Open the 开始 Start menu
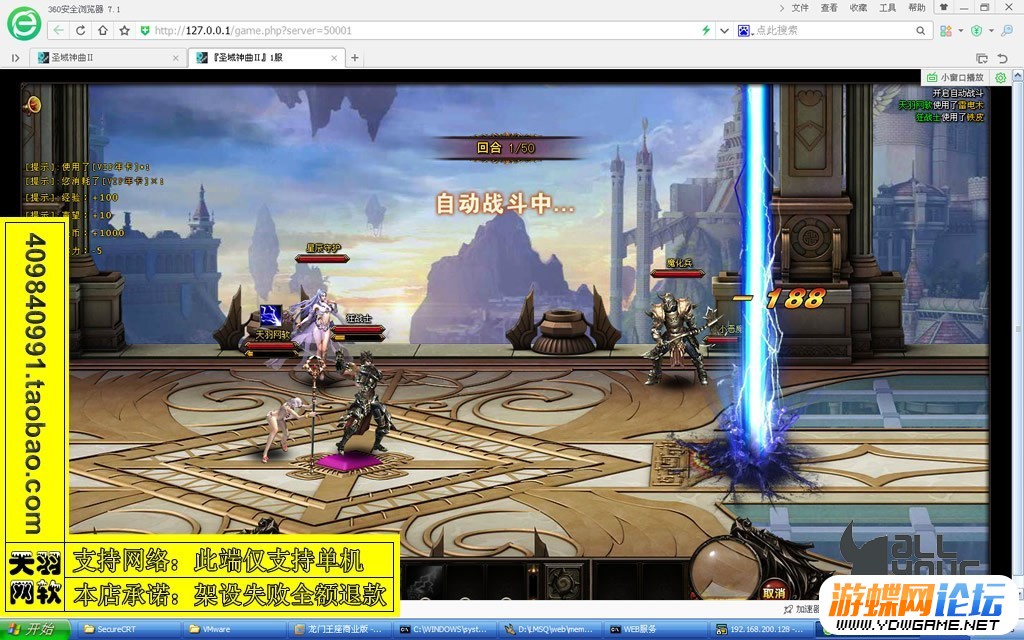Viewport: 1024px width, 640px height. pos(36,630)
